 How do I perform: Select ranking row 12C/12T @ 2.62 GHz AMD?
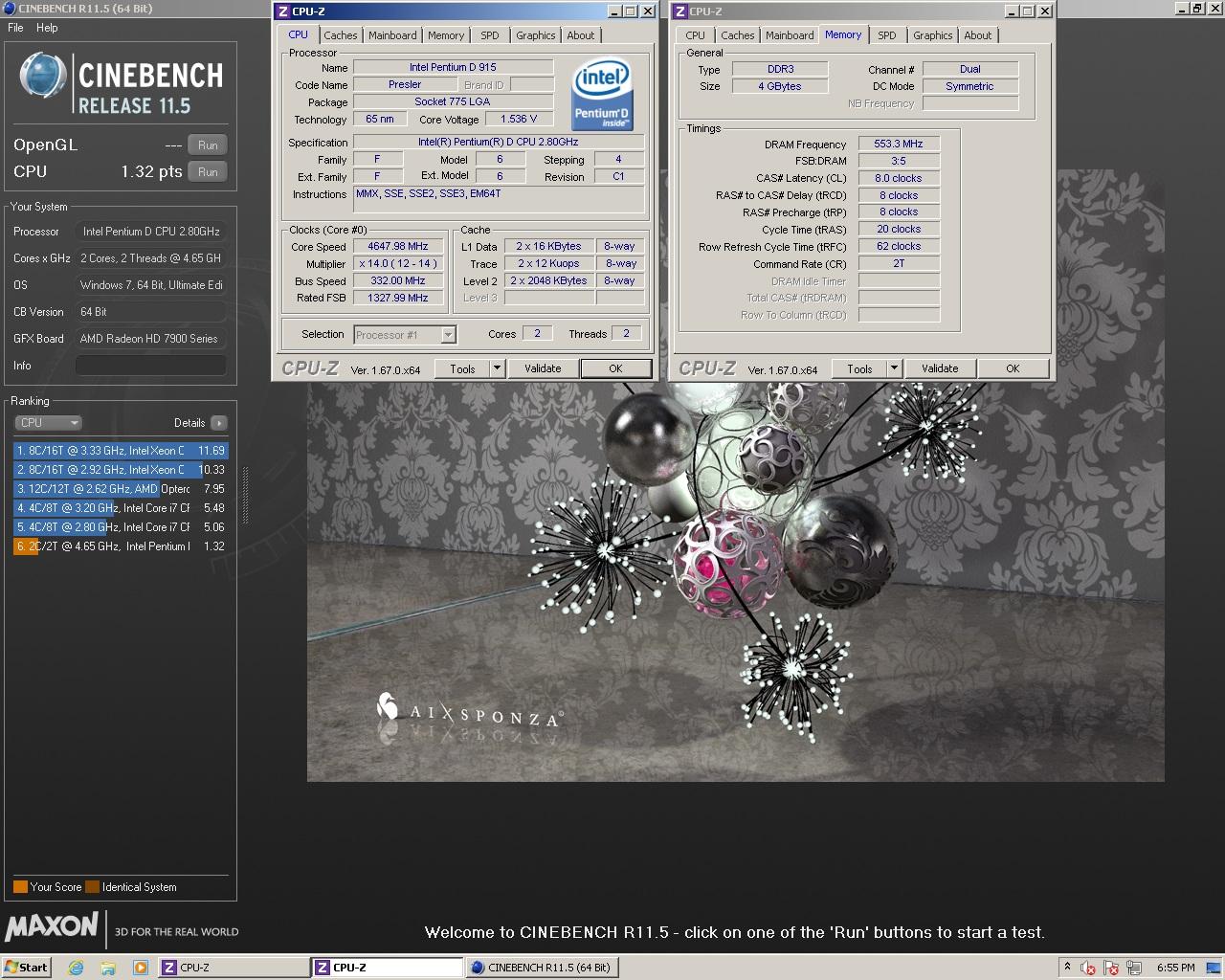[121, 489]
